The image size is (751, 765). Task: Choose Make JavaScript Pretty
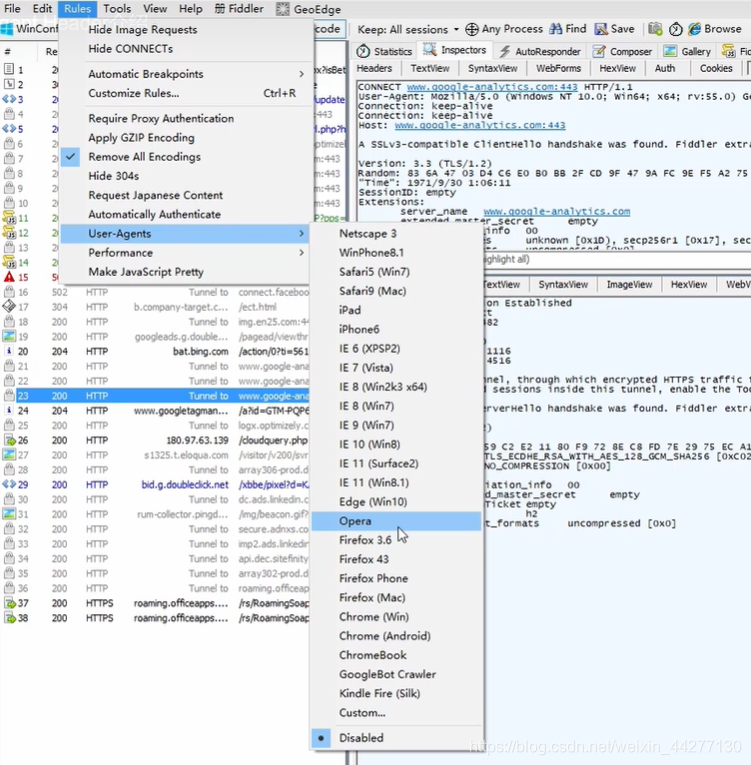click(x=185, y=272)
